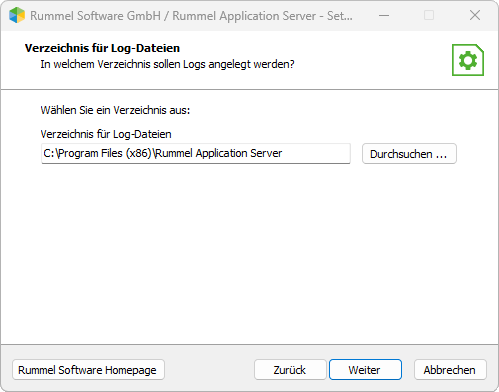Click the 'Verzeichnis für Log-Dateien' heading
Viewport: 499px width, 392px height.
(102, 48)
